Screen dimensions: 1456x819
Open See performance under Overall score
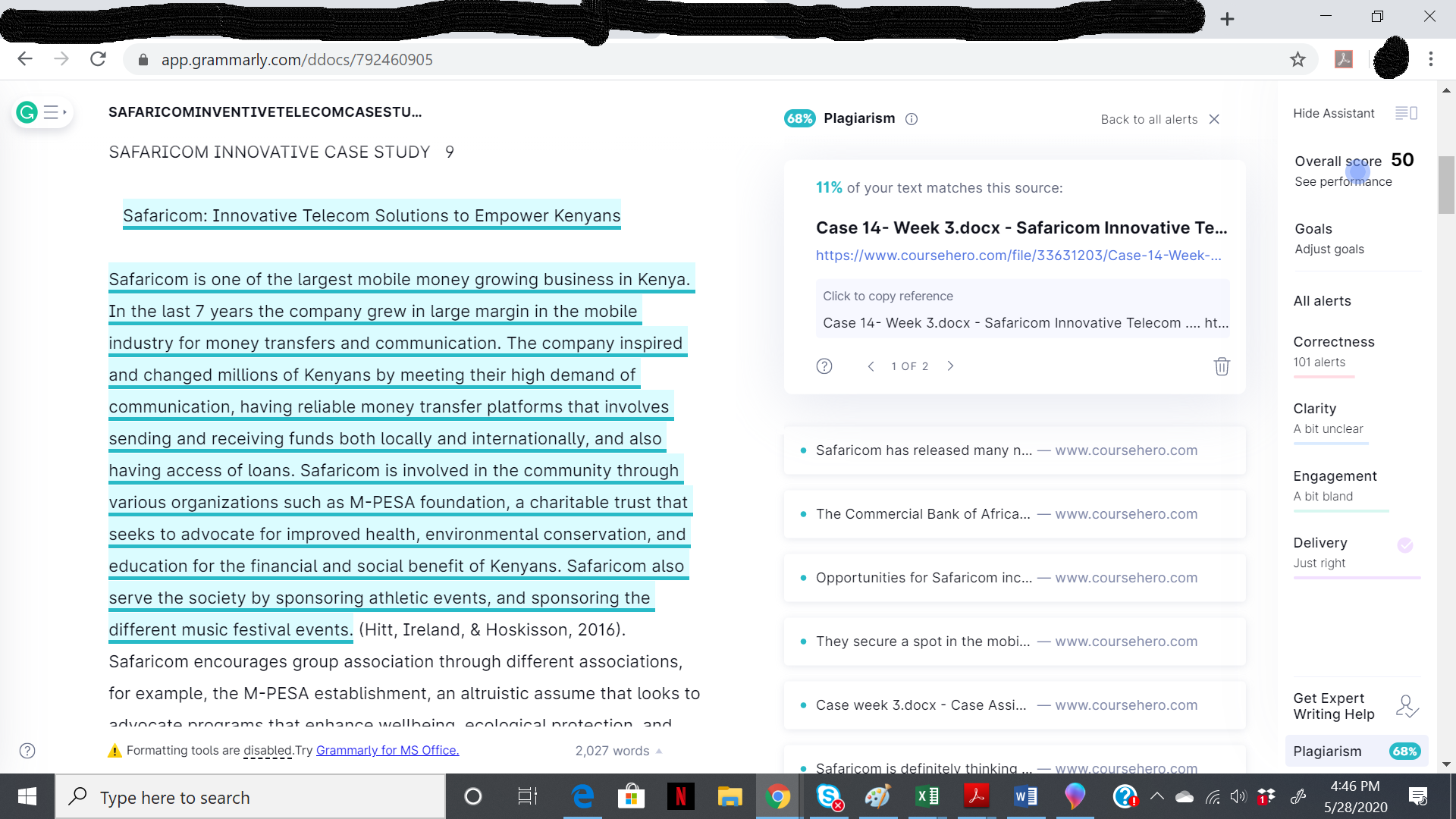click(1343, 182)
